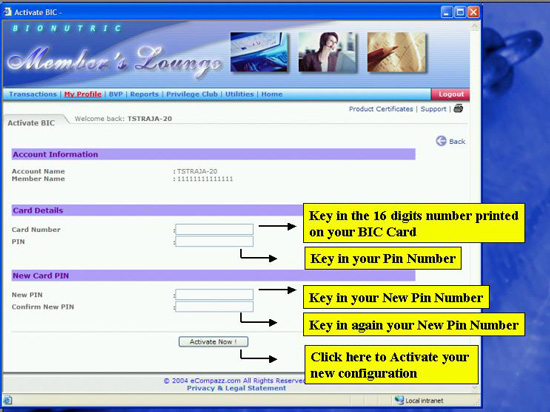Image resolution: width=550 pixels, height=412 pixels.
Task: Select the Activate BIC tab
Action: (31, 123)
